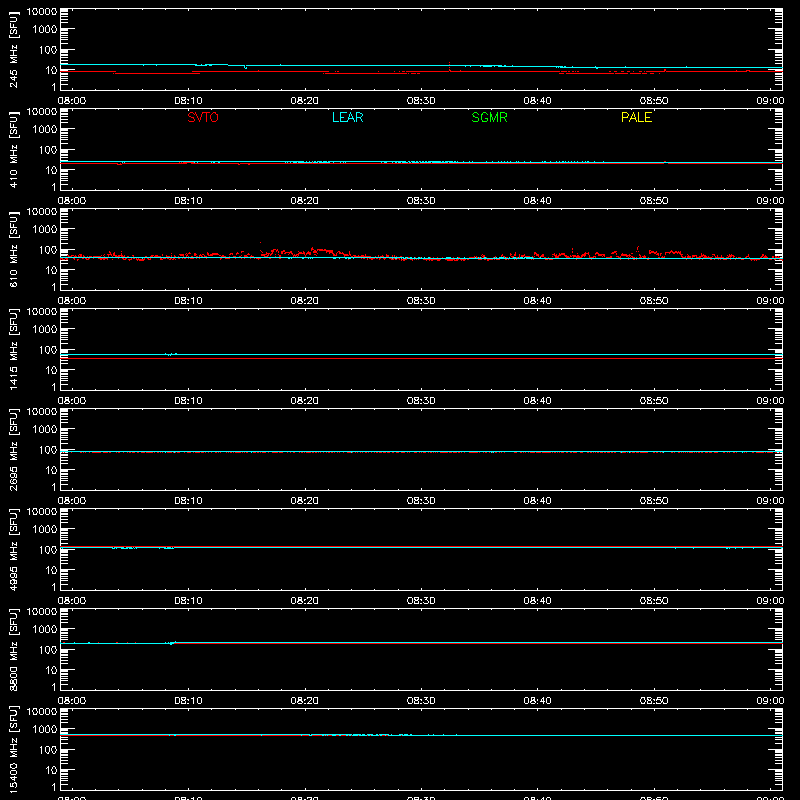Select the 15400 MHz [SFU] axis title
This screenshot has height=800, width=800.
point(13,749)
